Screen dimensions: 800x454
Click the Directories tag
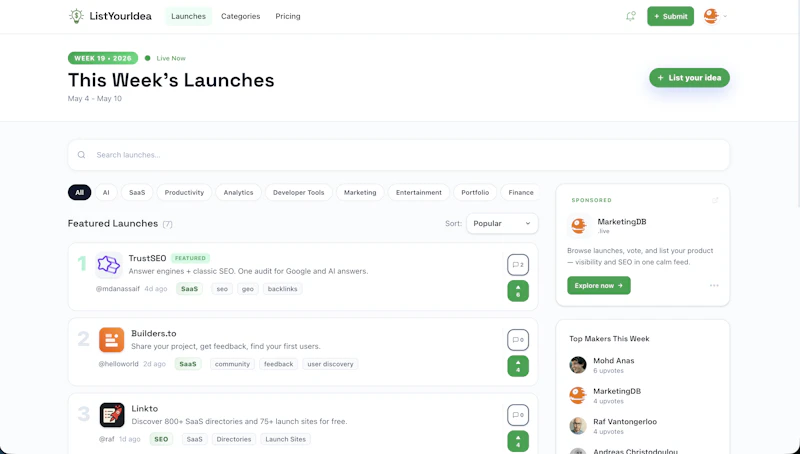234,439
